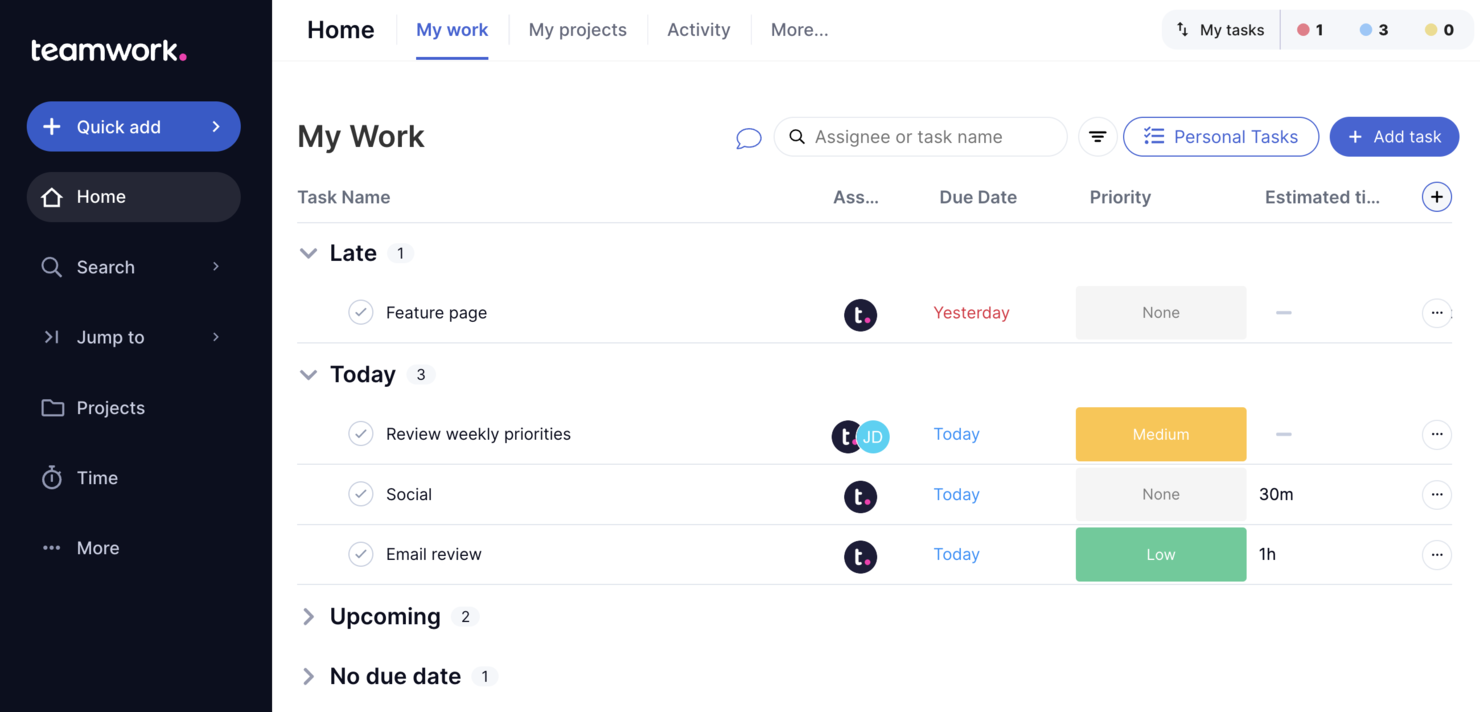Click the Add task button
Screen dimensions: 1480x712
coord(1394,136)
